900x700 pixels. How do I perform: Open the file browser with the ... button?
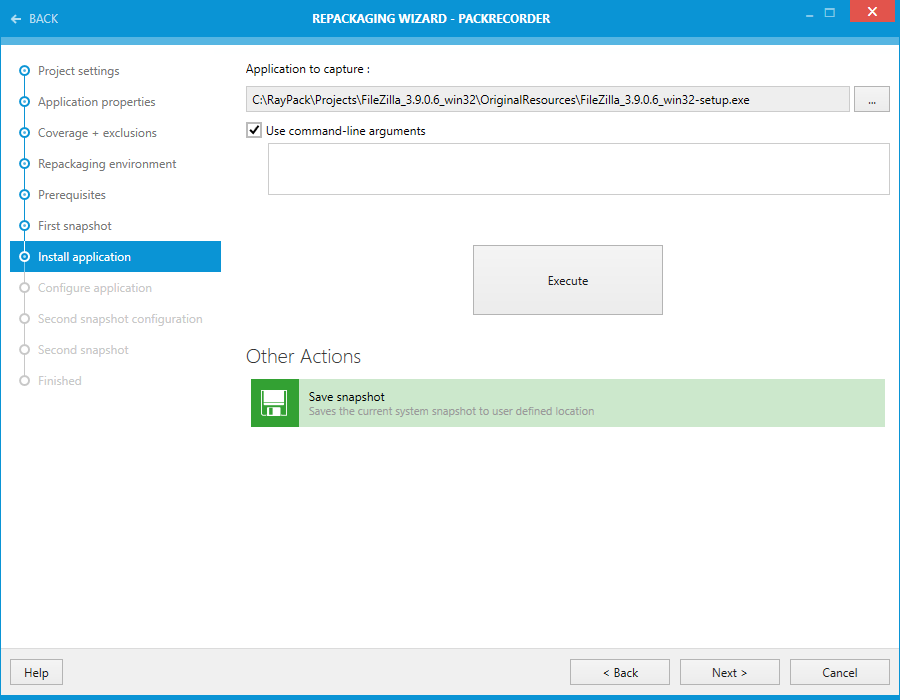pyautogui.click(x=871, y=98)
